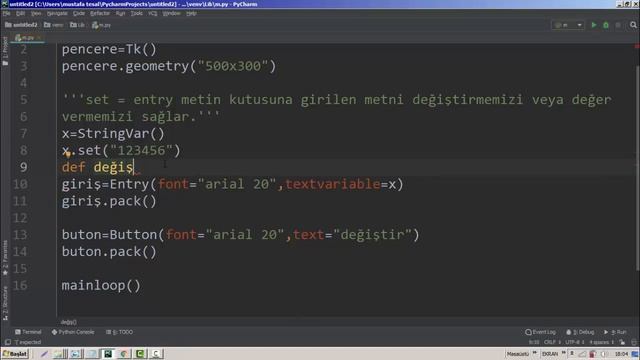Click the intention bulb on line 8
This screenshot has height=360, width=640.
pyautogui.click(x=68, y=154)
